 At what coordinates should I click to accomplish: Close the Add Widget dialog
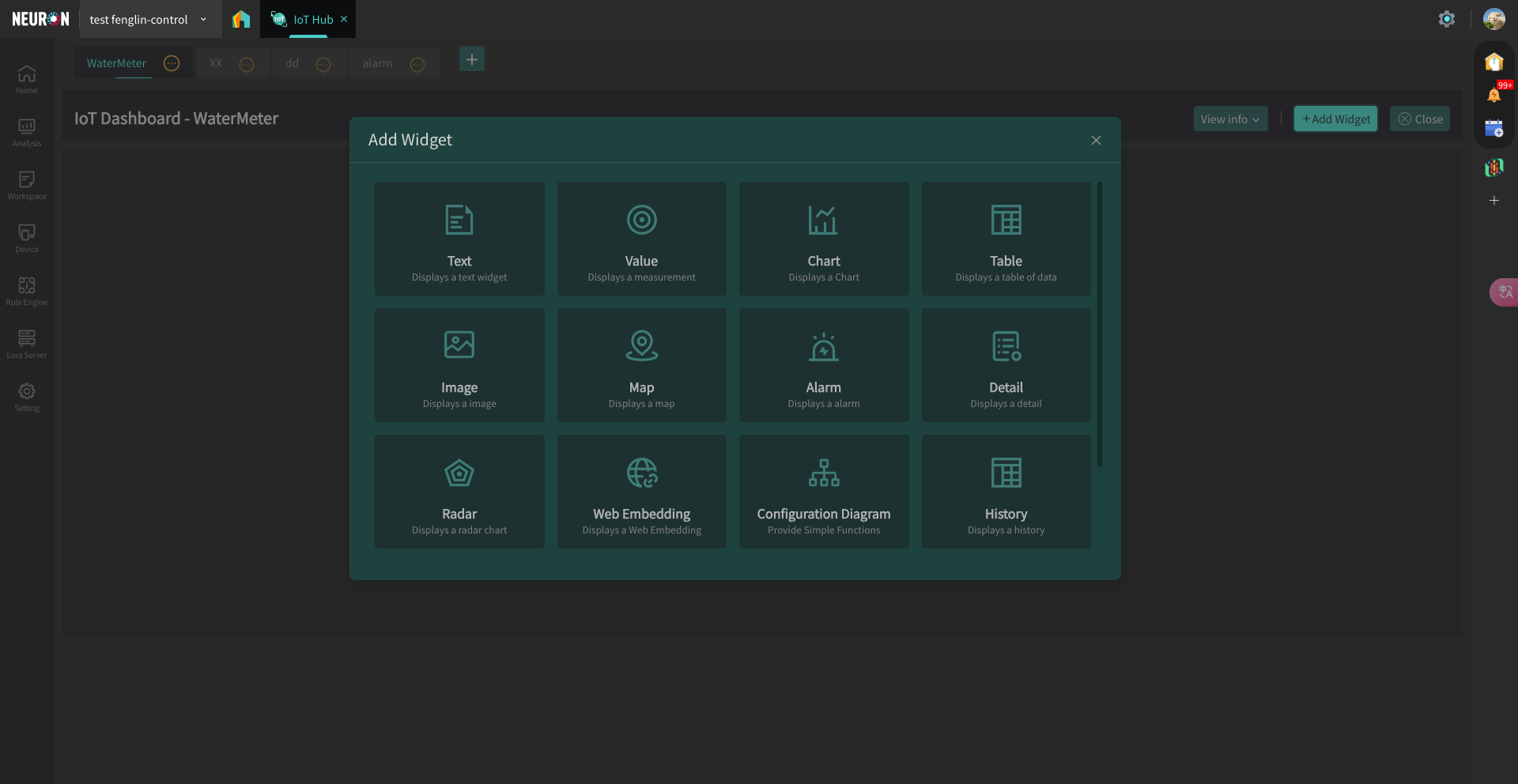(1096, 140)
